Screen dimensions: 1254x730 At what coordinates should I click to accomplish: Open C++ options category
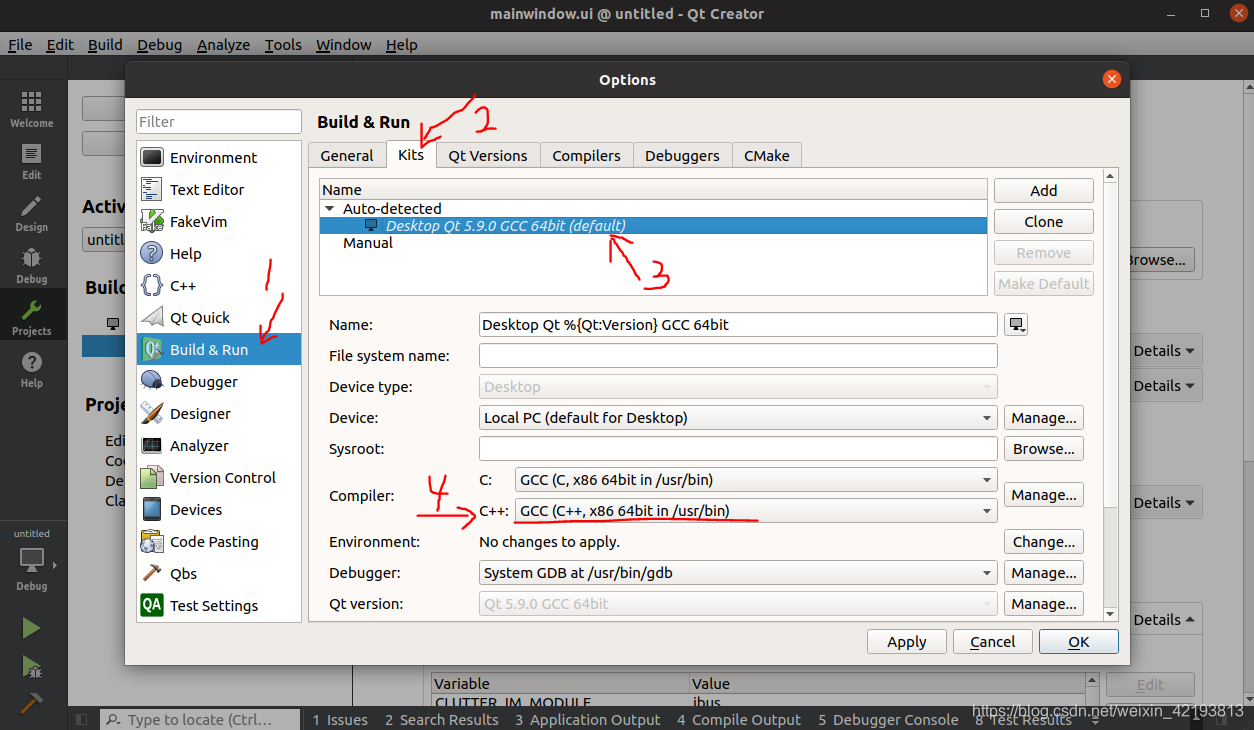tap(218, 285)
